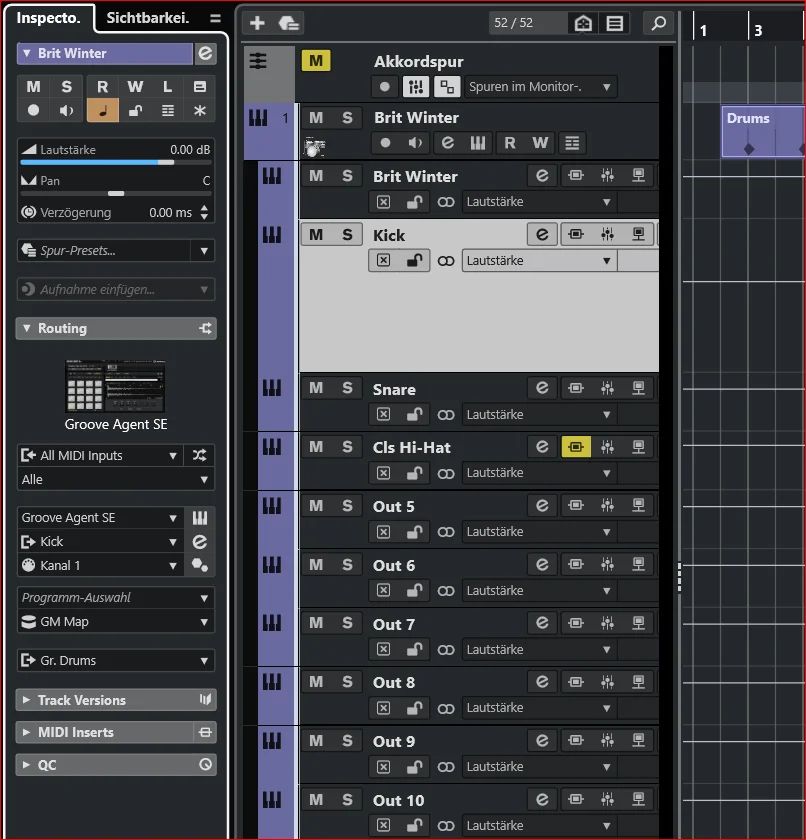Click the find tracks house icon
The image size is (806, 840).
point(583,23)
